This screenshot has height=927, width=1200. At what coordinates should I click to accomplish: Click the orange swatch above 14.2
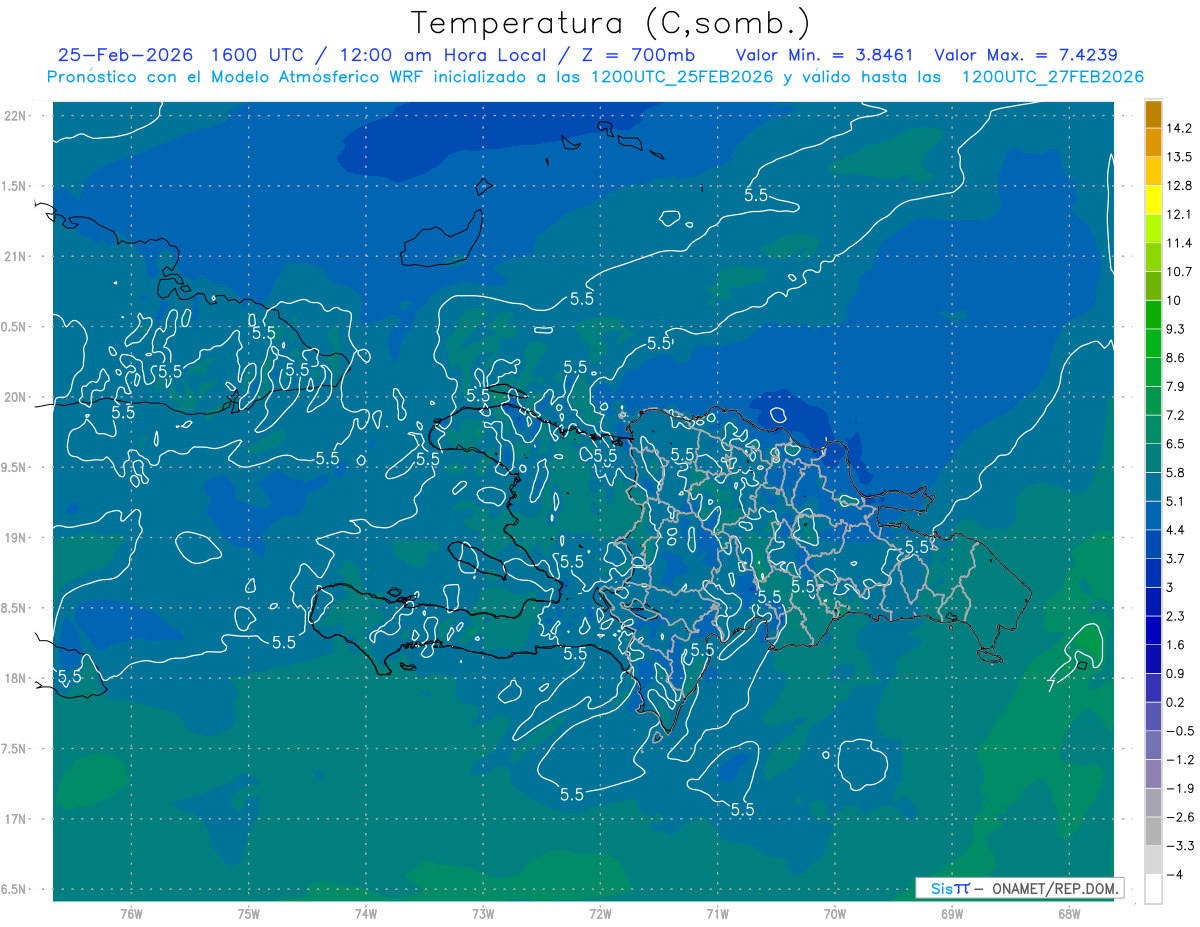click(x=1153, y=114)
